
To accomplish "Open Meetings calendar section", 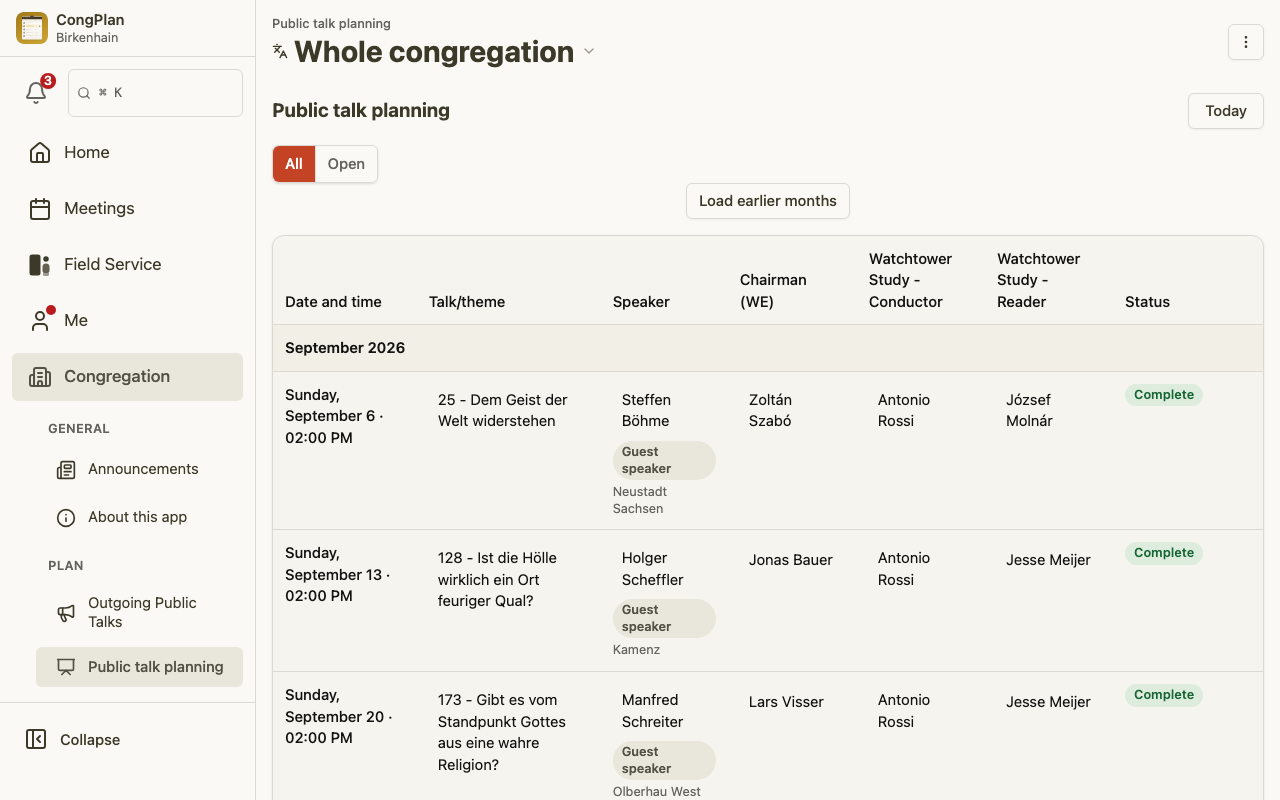I will 127,208.
